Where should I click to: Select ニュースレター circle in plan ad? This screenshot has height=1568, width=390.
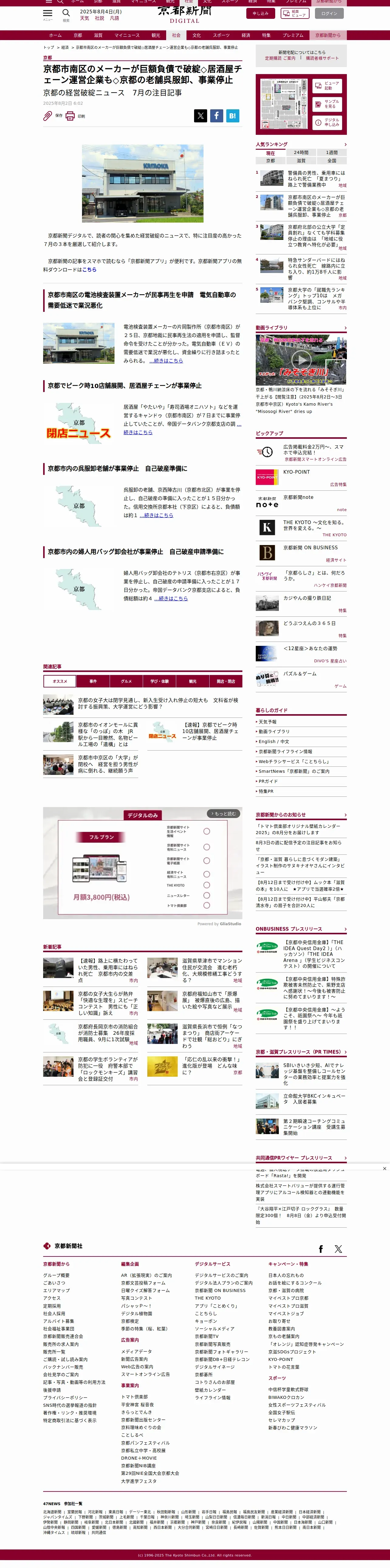point(207,895)
